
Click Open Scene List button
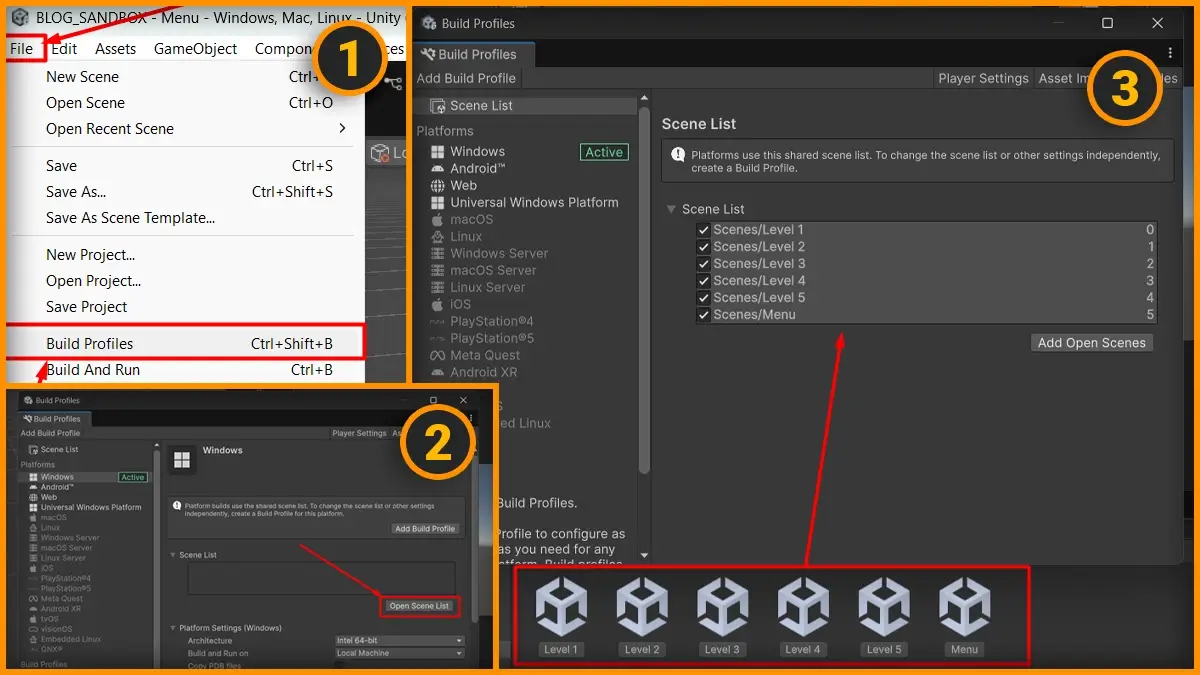(x=420, y=606)
